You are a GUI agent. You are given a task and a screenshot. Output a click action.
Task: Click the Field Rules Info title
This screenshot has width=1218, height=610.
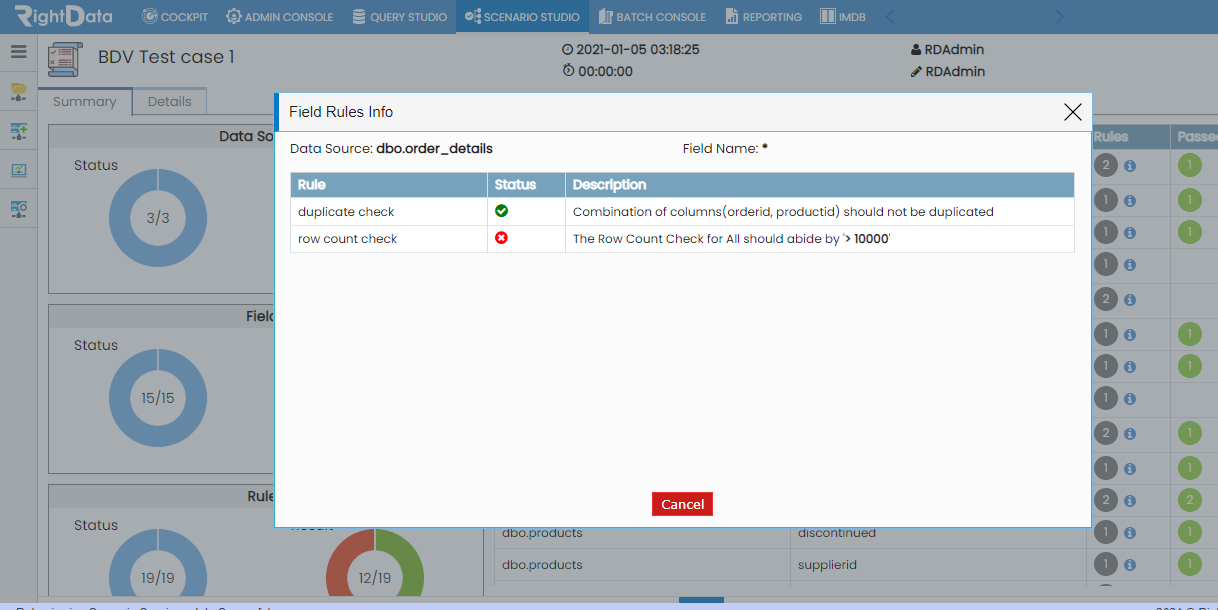(x=341, y=112)
